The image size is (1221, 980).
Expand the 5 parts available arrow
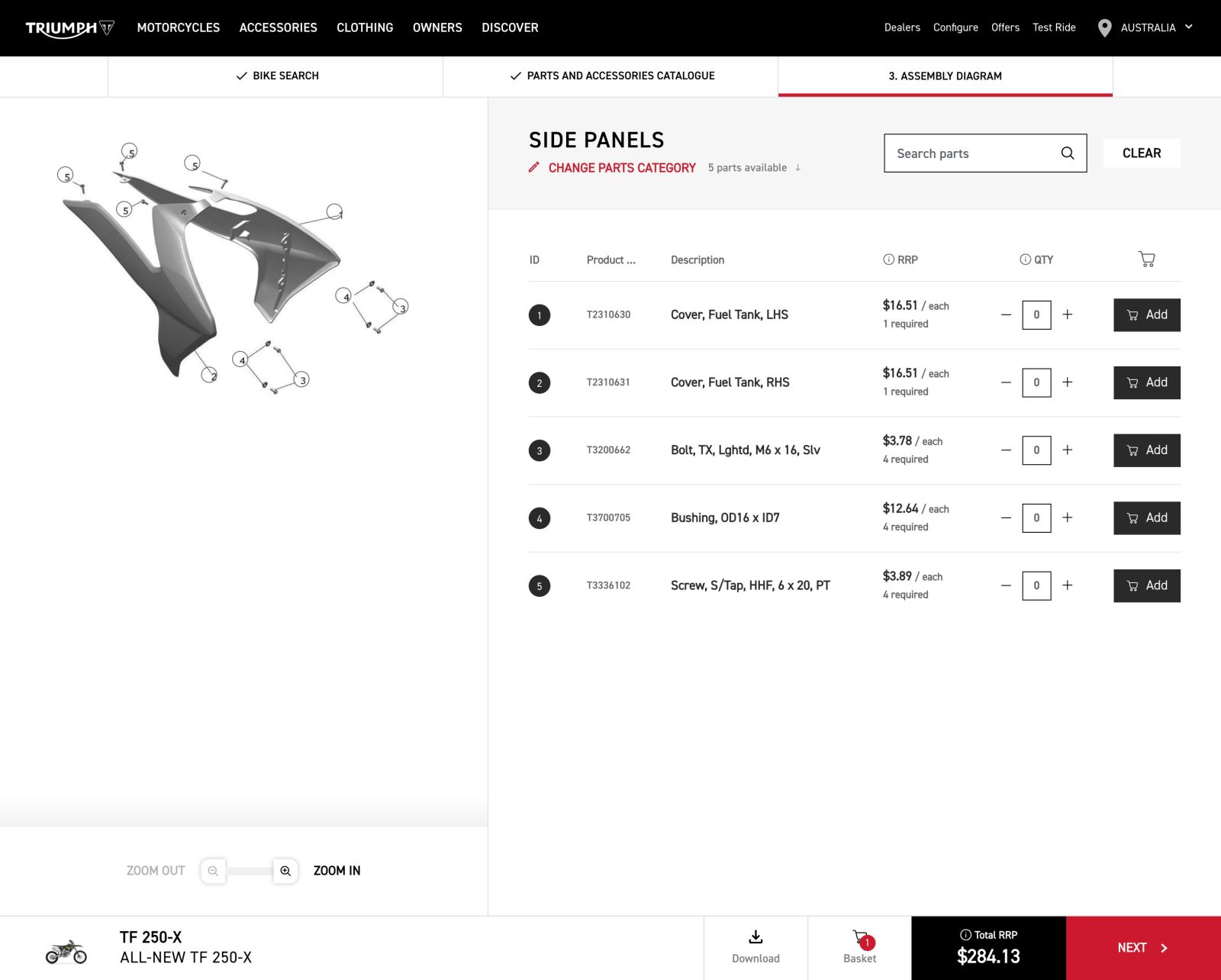797,167
